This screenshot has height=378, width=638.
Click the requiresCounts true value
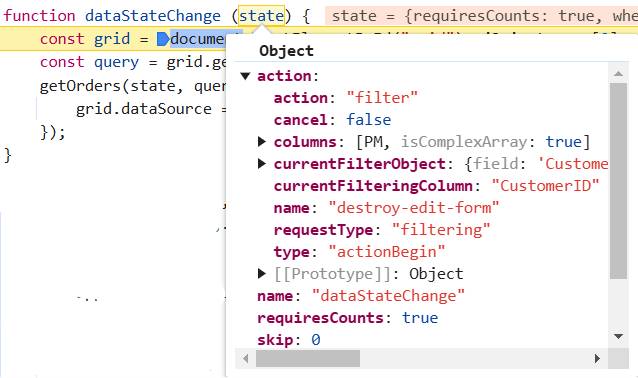pyautogui.click(x=420, y=318)
